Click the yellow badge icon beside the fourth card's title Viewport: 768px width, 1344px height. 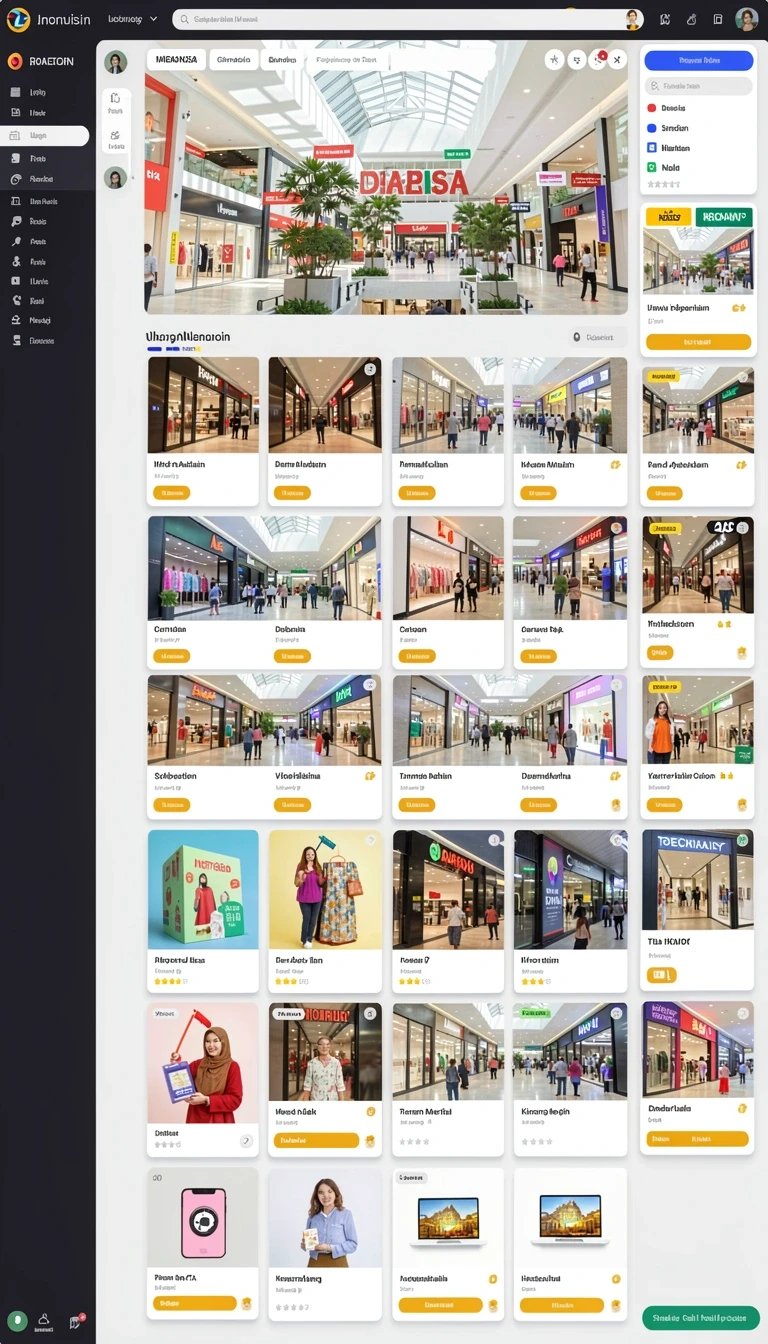coord(615,465)
